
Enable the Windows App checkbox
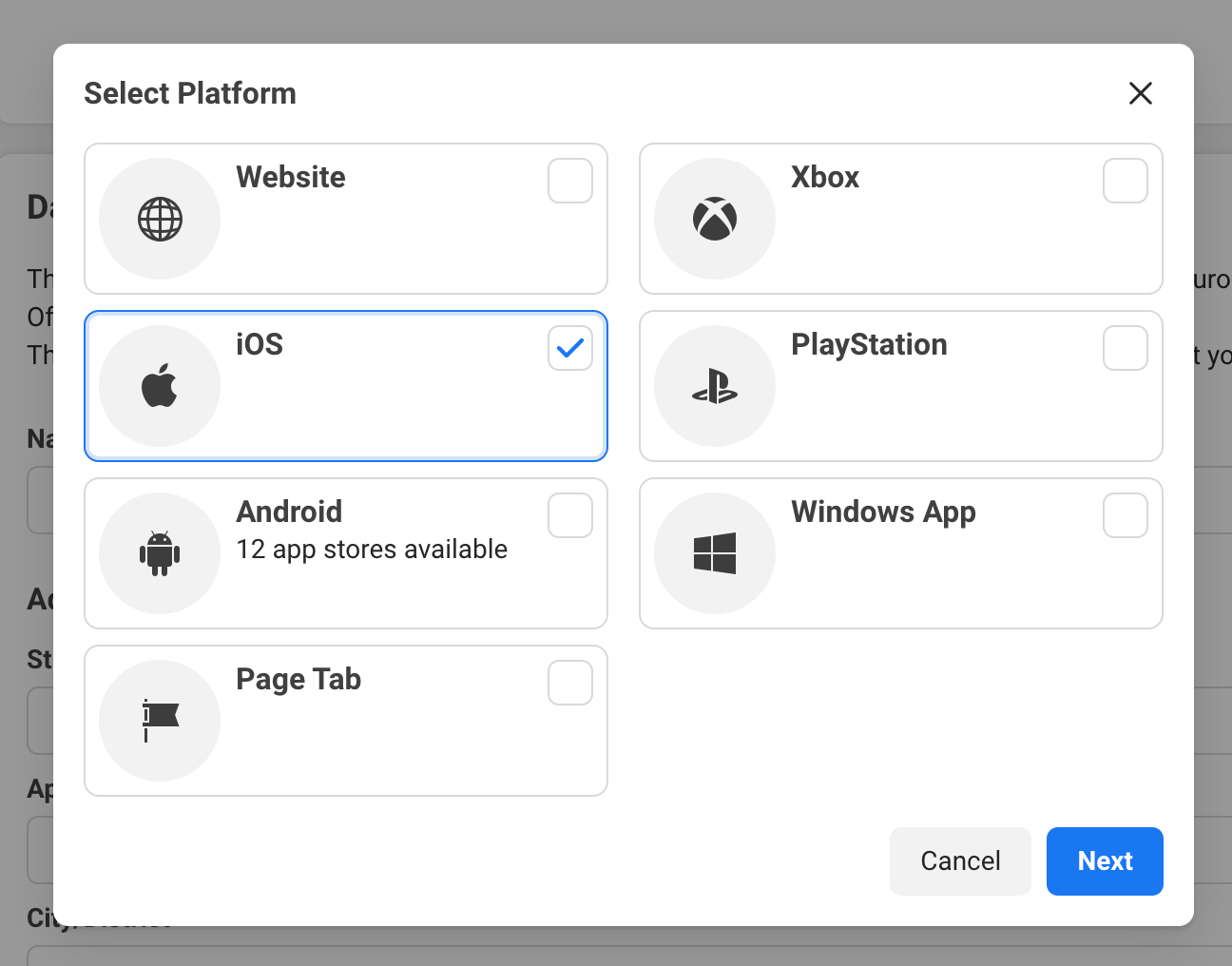click(x=1126, y=515)
